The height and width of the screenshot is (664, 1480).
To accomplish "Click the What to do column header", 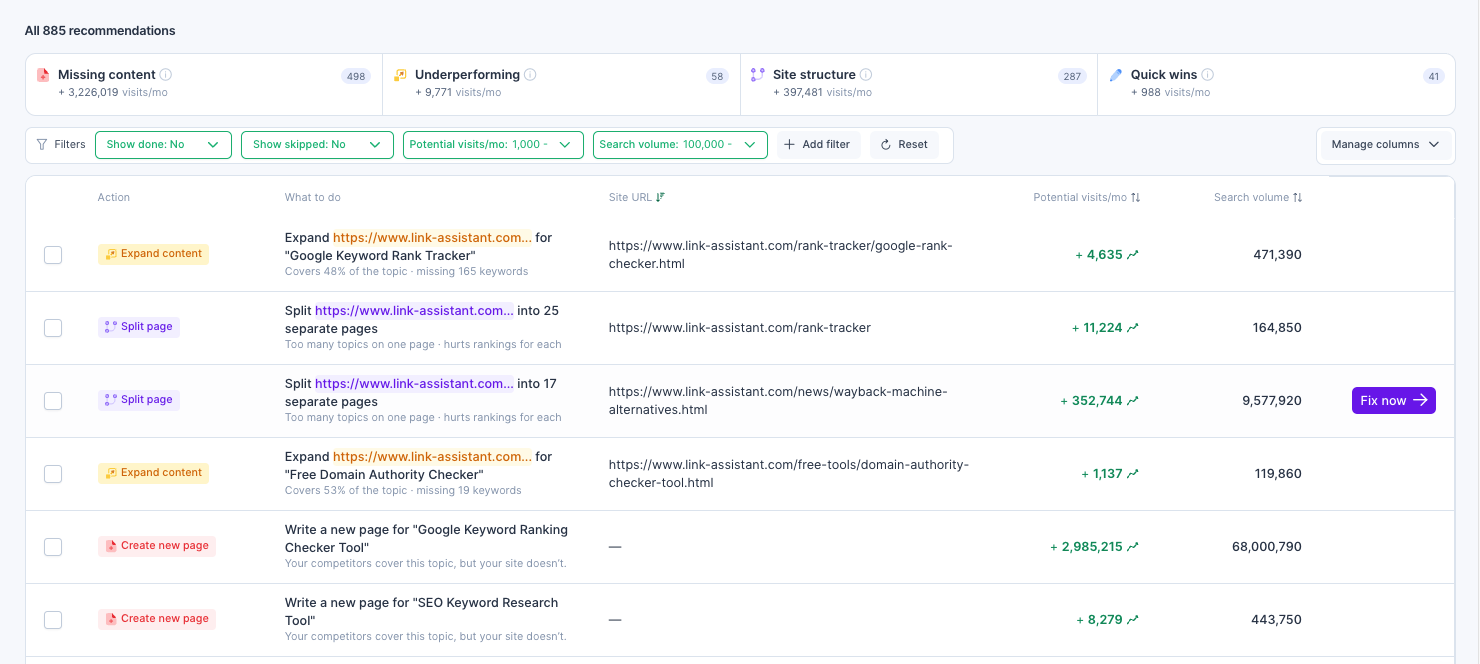I will point(313,197).
